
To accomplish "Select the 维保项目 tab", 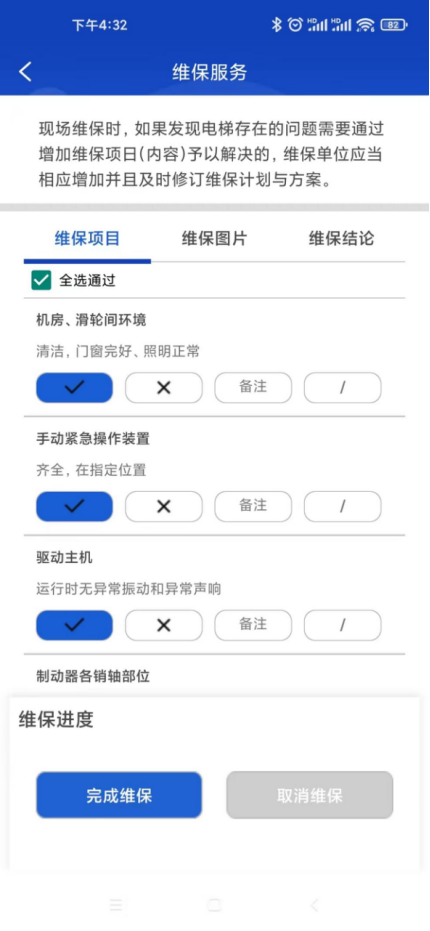I will pyautogui.click(x=87, y=239).
